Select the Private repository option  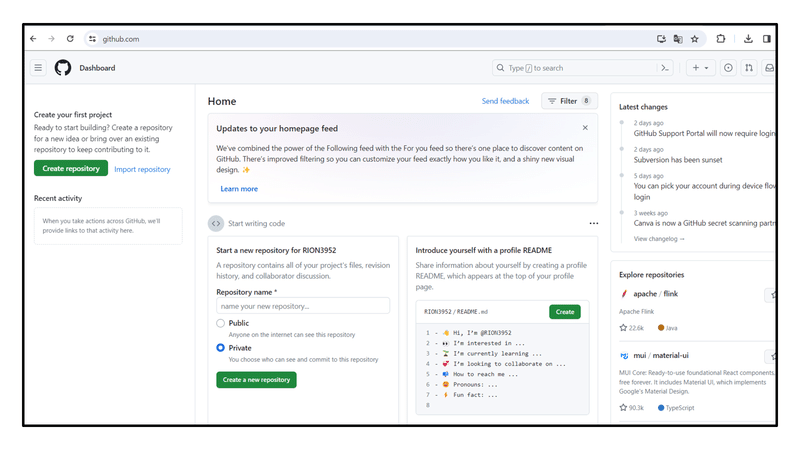tap(220, 348)
